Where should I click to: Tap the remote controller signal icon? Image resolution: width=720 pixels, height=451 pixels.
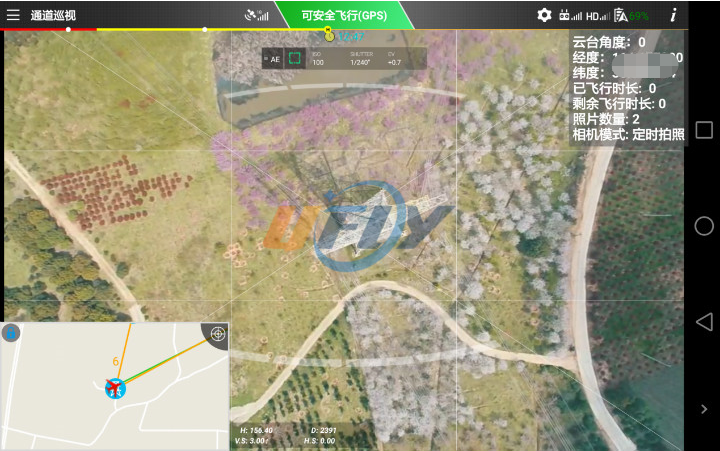tap(570, 16)
